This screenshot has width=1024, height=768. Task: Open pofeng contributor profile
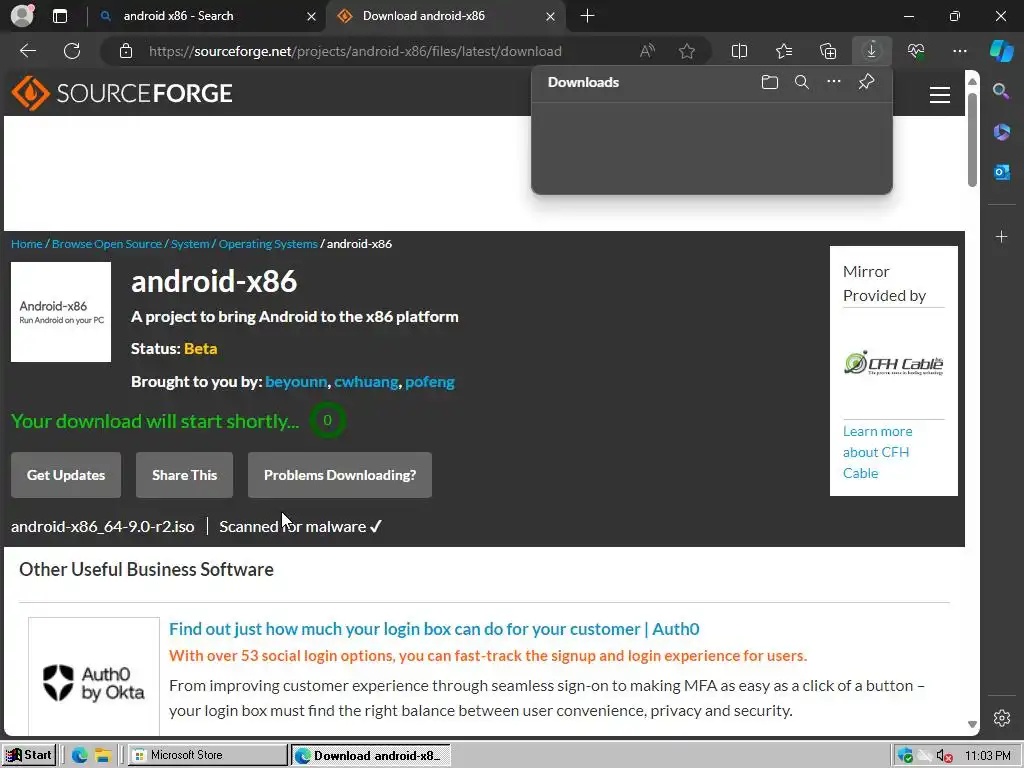click(430, 381)
